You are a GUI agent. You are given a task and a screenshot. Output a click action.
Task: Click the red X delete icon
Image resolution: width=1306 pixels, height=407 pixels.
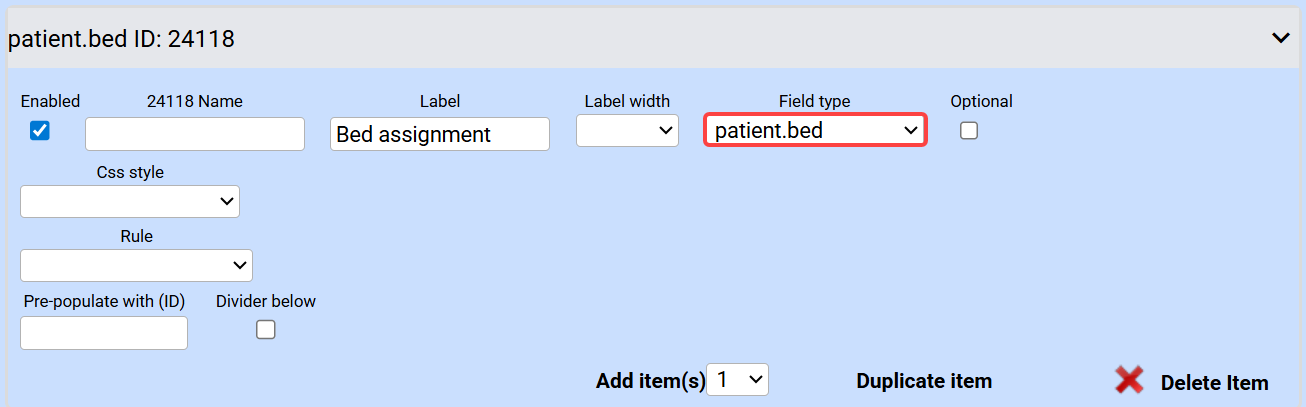coord(1130,380)
